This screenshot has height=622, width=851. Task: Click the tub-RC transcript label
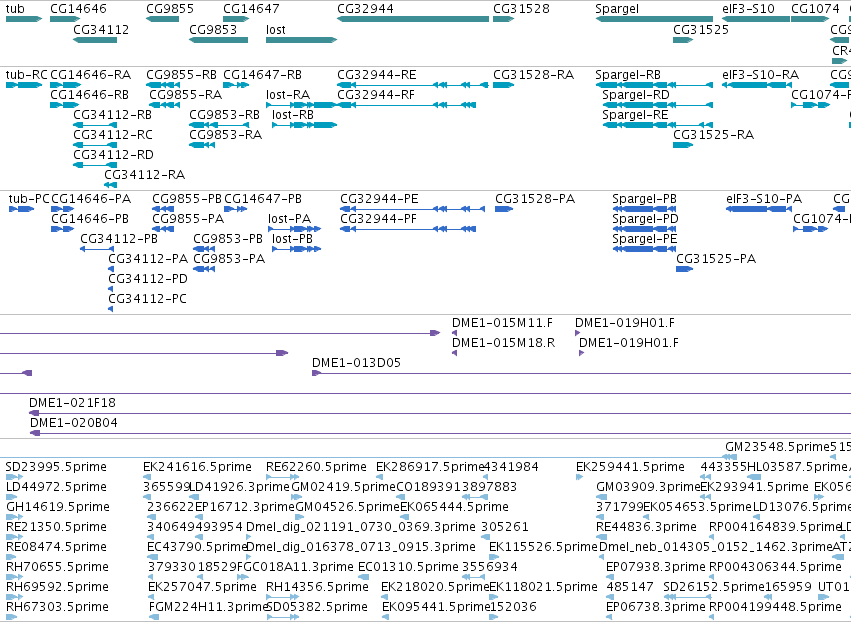click(x=27, y=75)
